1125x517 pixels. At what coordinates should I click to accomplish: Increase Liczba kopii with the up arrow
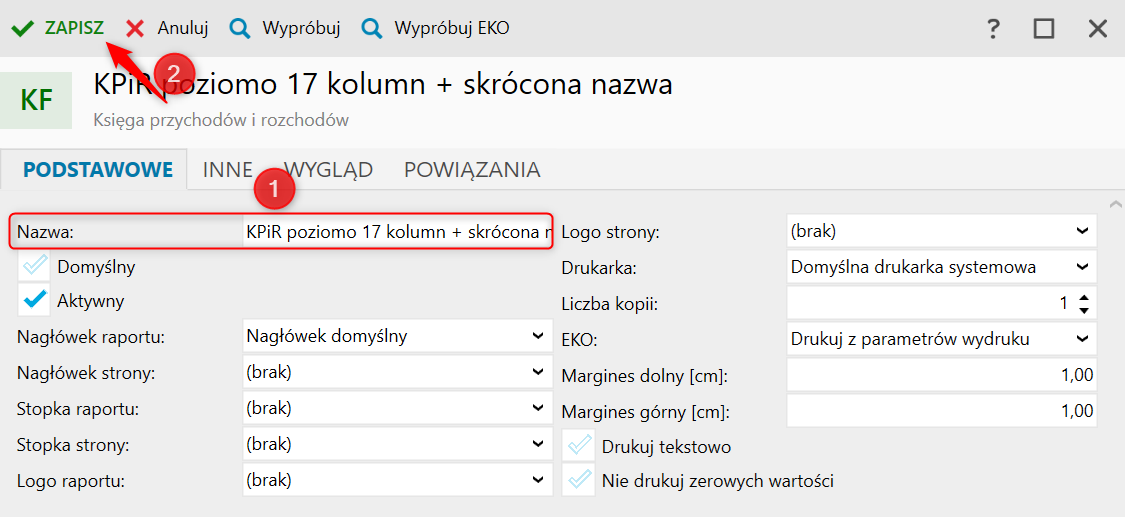tap(1085, 296)
